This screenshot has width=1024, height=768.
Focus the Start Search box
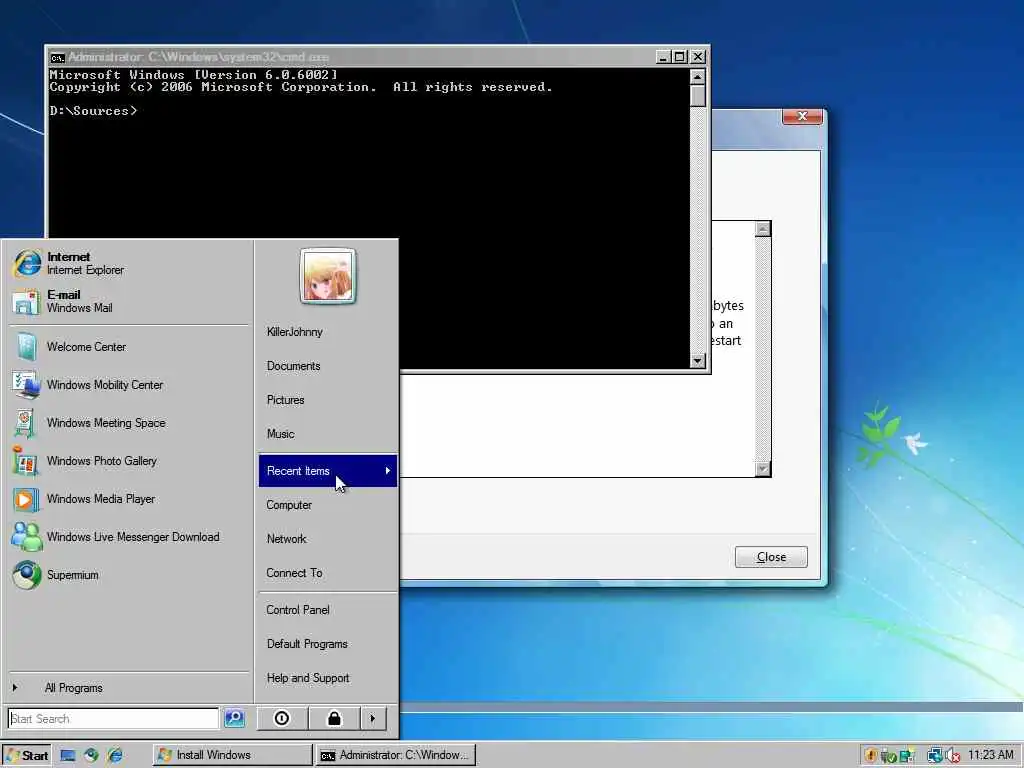[x=114, y=718]
